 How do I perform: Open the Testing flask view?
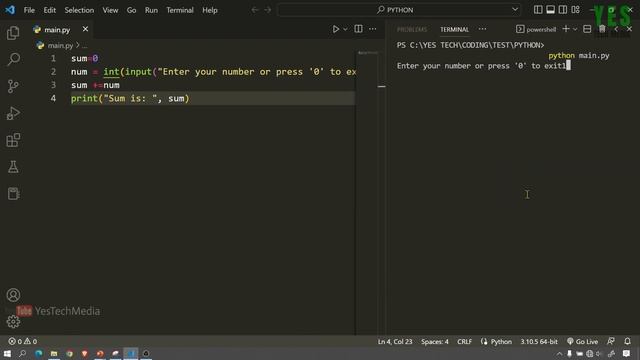pyautogui.click(x=13, y=167)
